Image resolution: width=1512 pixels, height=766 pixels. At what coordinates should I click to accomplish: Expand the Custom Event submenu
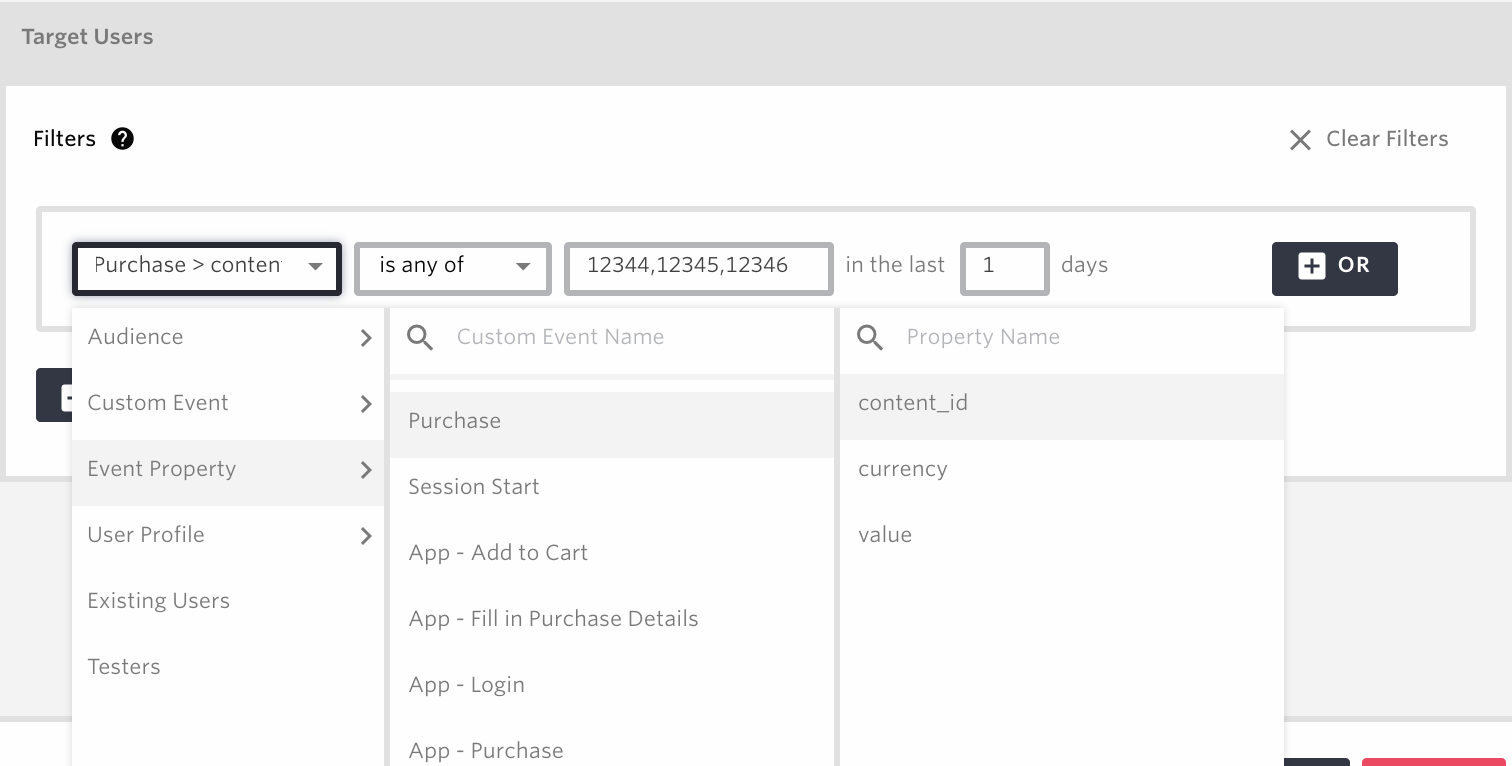coord(228,403)
